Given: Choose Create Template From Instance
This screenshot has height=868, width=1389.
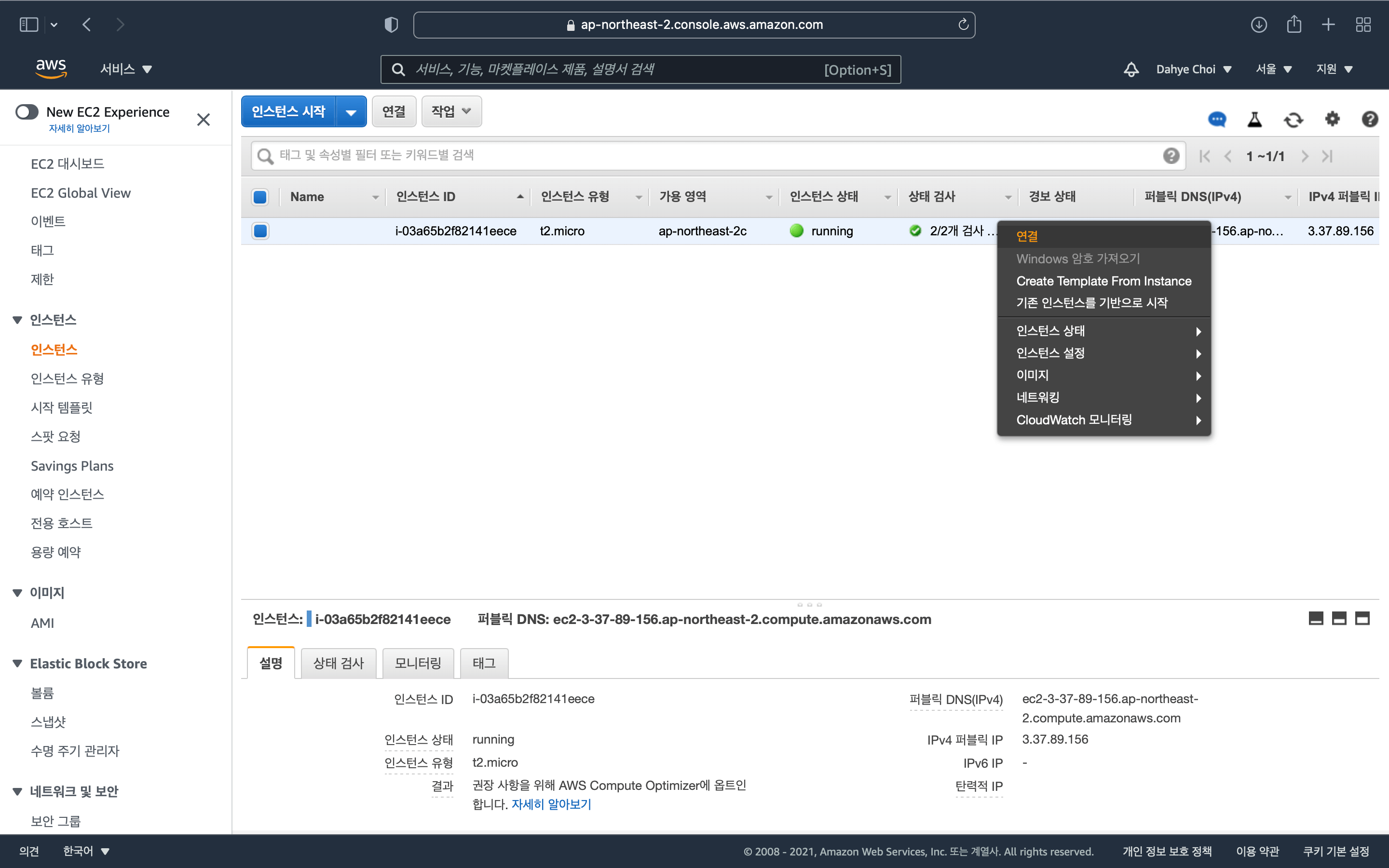Looking at the screenshot, I should pyautogui.click(x=1104, y=281).
